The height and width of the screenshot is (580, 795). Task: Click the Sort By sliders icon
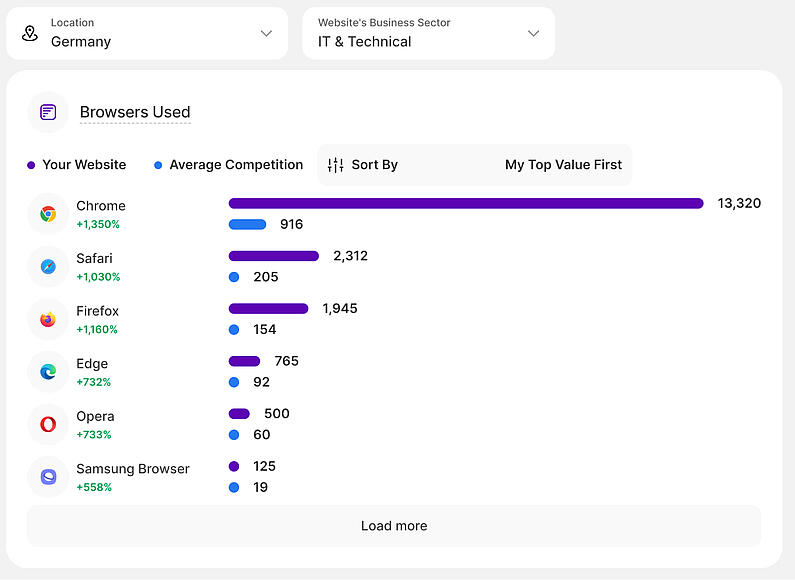pos(336,165)
